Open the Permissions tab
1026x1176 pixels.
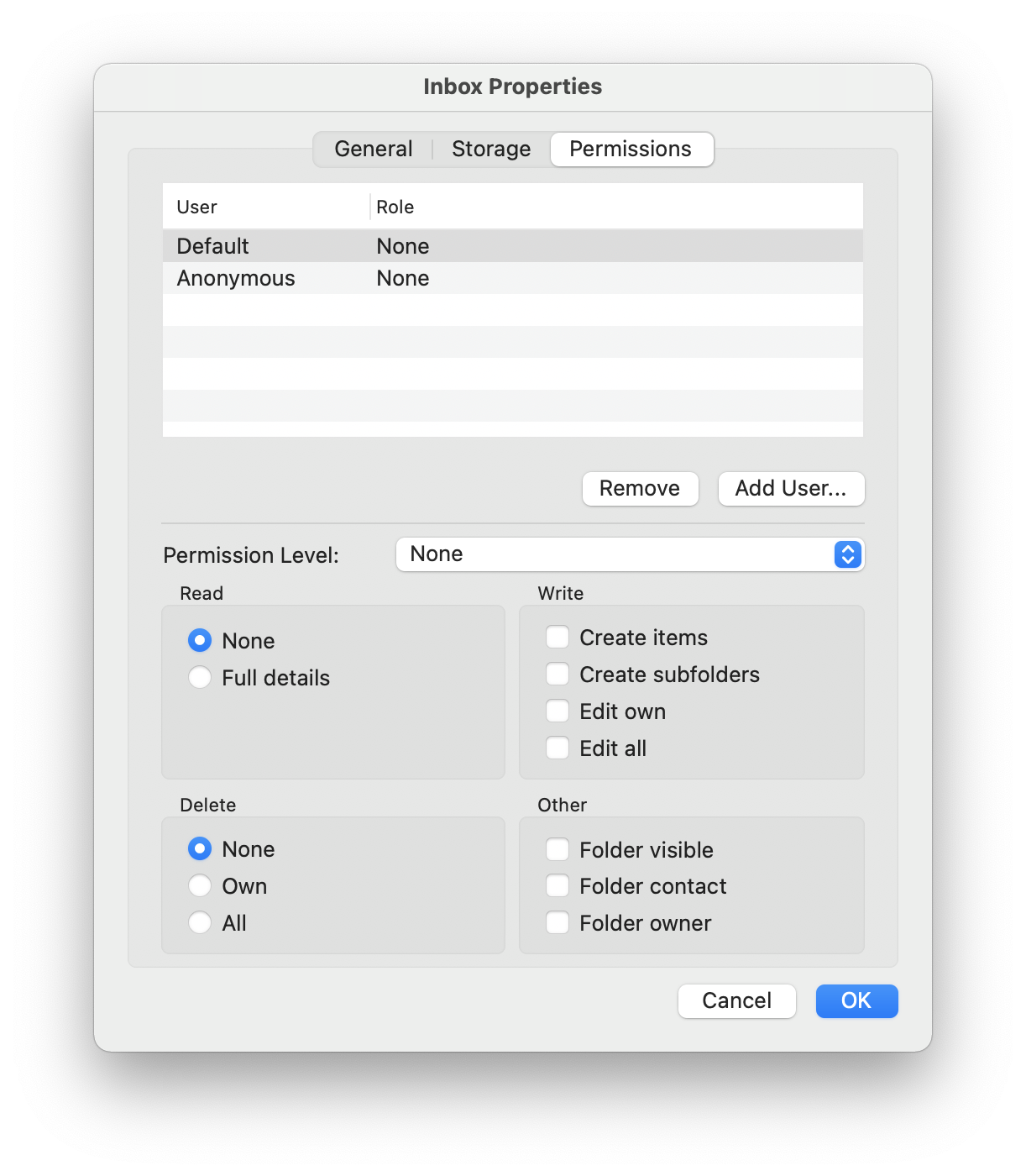631,149
